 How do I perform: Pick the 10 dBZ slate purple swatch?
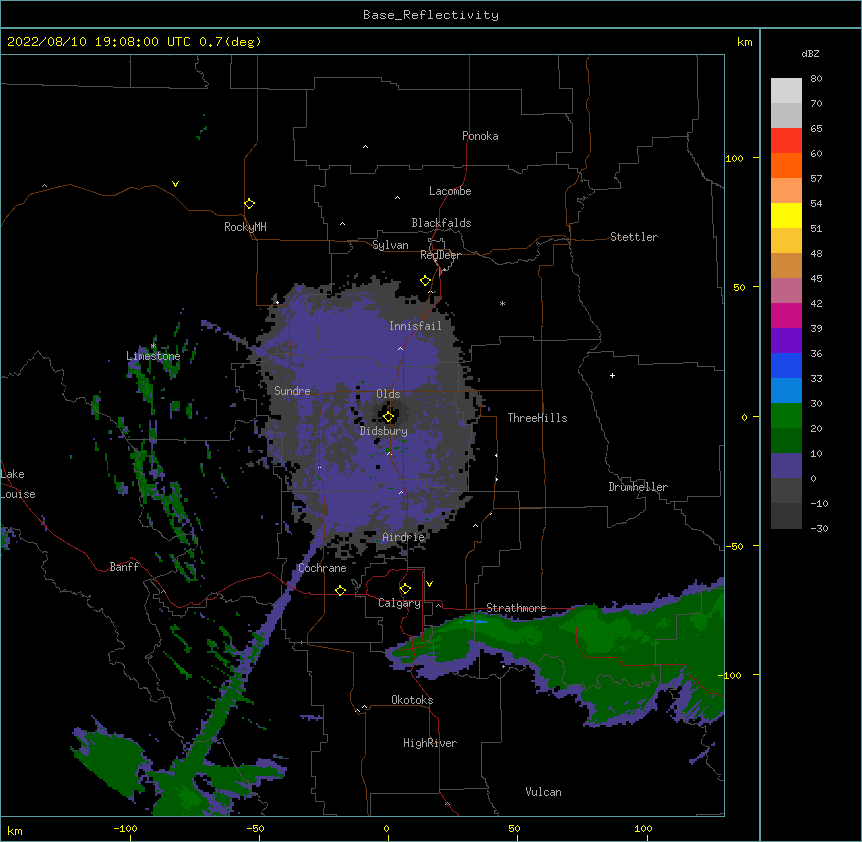[786, 466]
